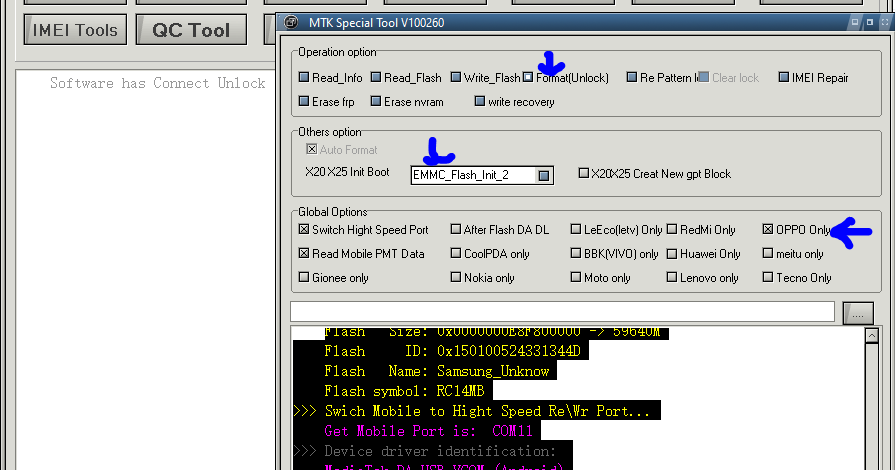Enable After Flash DA DL
Image resolution: width=895 pixels, height=470 pixels.
pos(455,229)
